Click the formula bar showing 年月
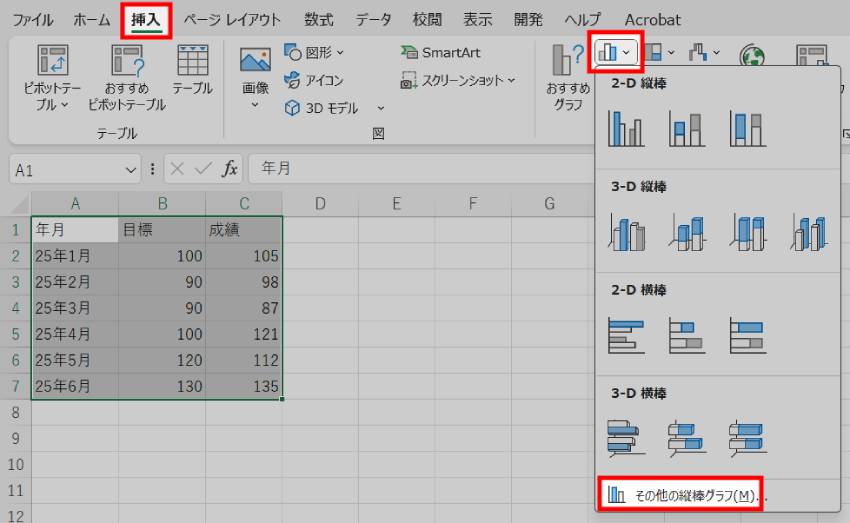Screen dimensions: 850x523 (421, 169)
